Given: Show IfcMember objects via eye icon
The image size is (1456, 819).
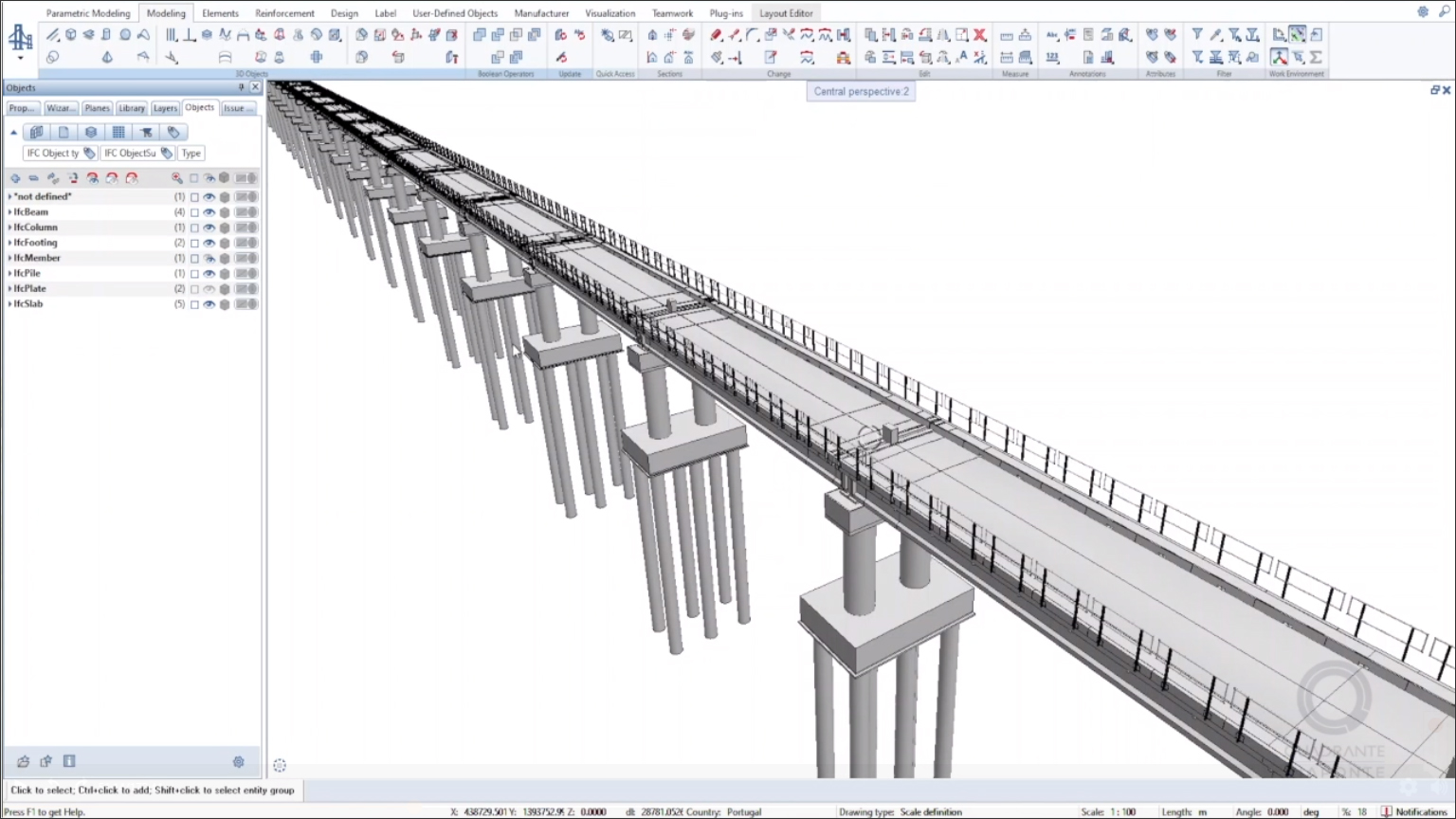Looking at the screenshot, I should pyautogui.click(x=209, y=258).
